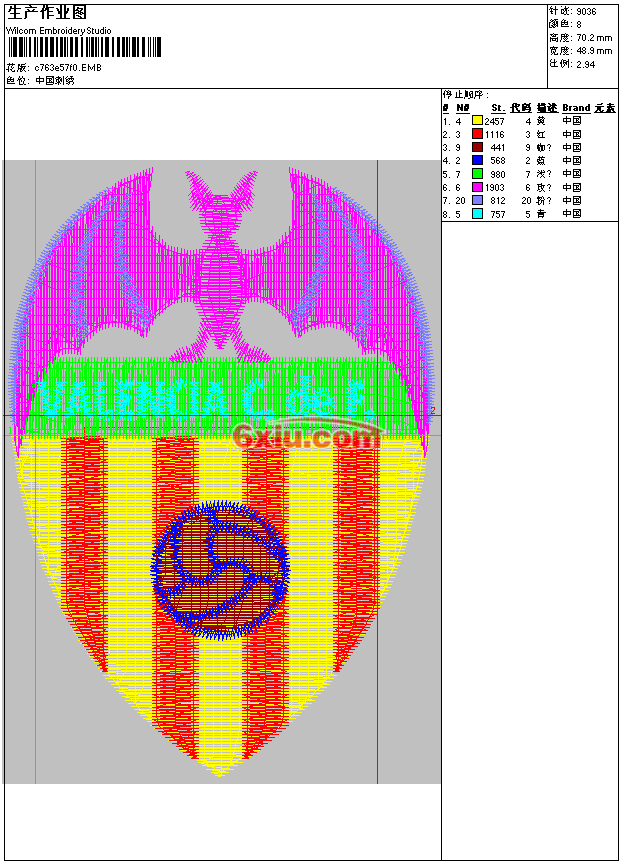Click the height value 70.2 mm
This screenshot has height=861, width=620.
(x=594, y=38)
